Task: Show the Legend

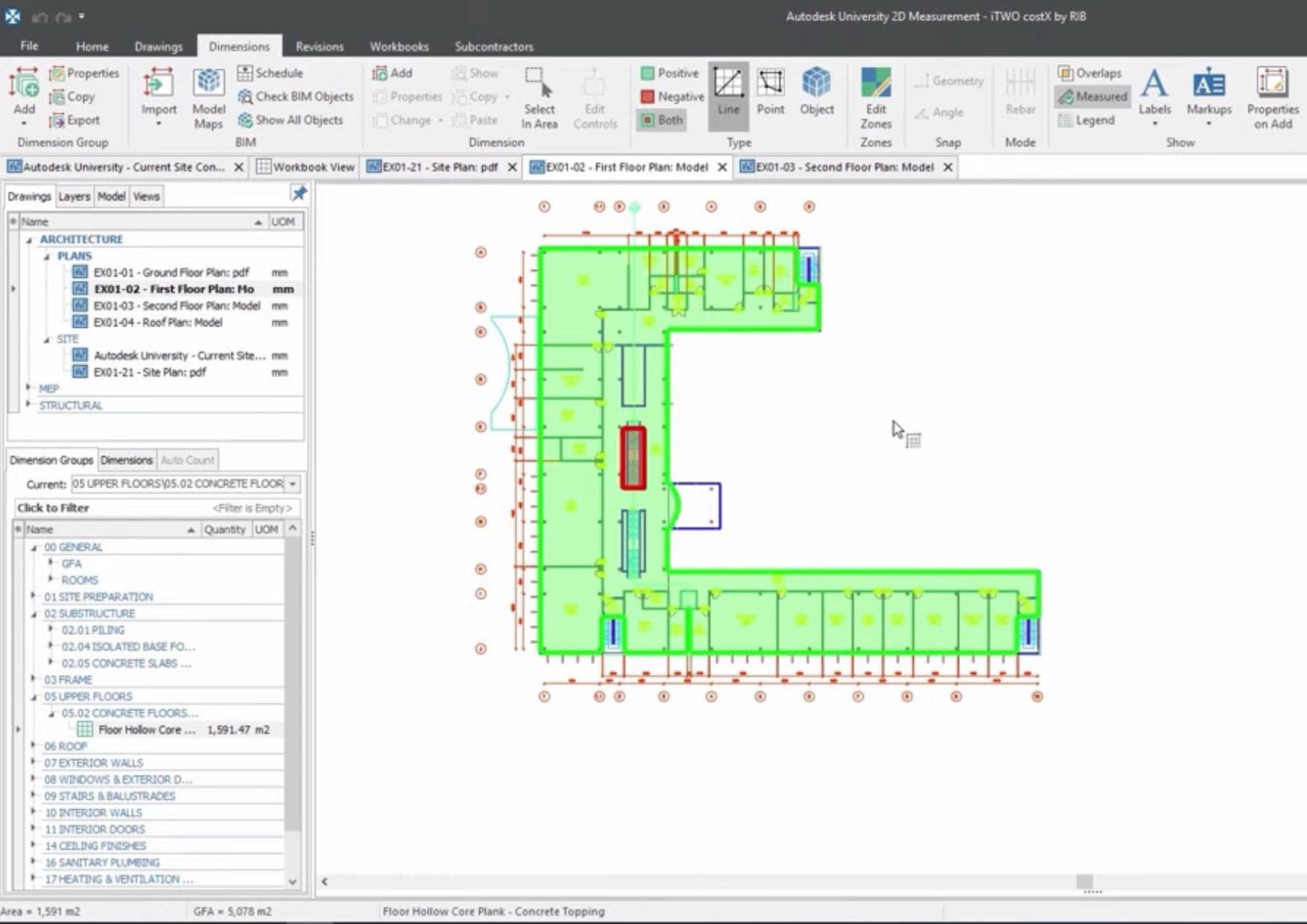Action: (1086, 120)
